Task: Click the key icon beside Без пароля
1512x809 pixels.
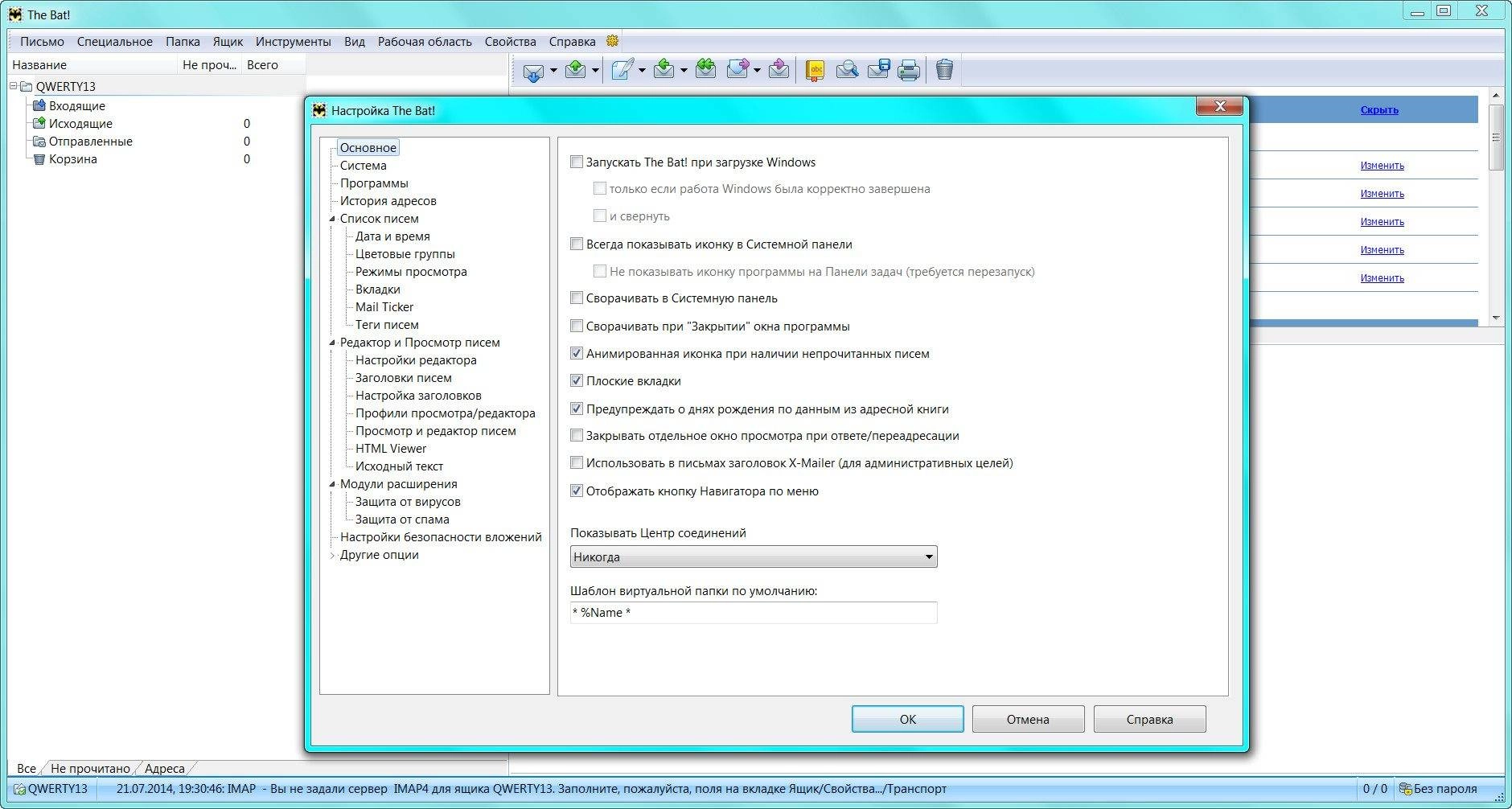Action: [x=1405, y=789]
